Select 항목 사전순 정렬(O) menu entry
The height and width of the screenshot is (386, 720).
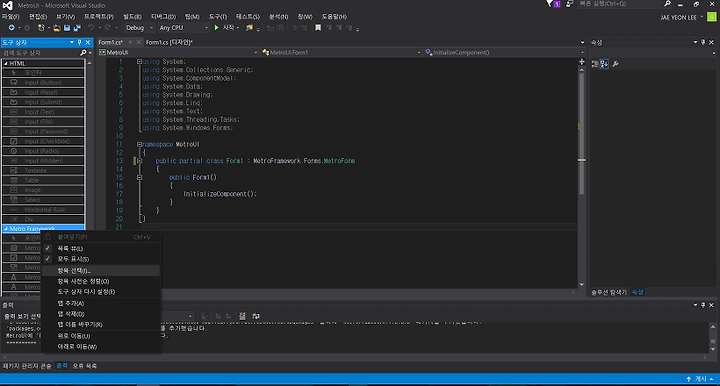pos(101,281)
